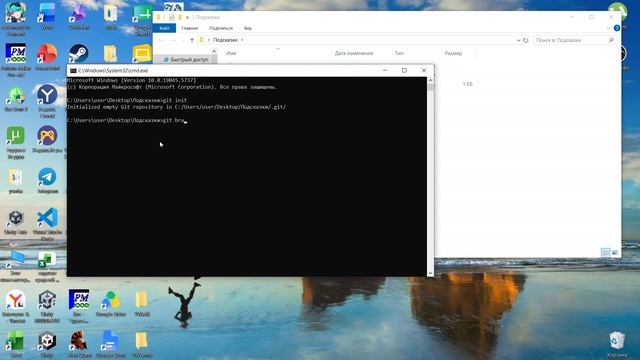640x360 pixels.
Task: Open the bottom-row green Excel shortcut
Action: (x=16, y=341)
